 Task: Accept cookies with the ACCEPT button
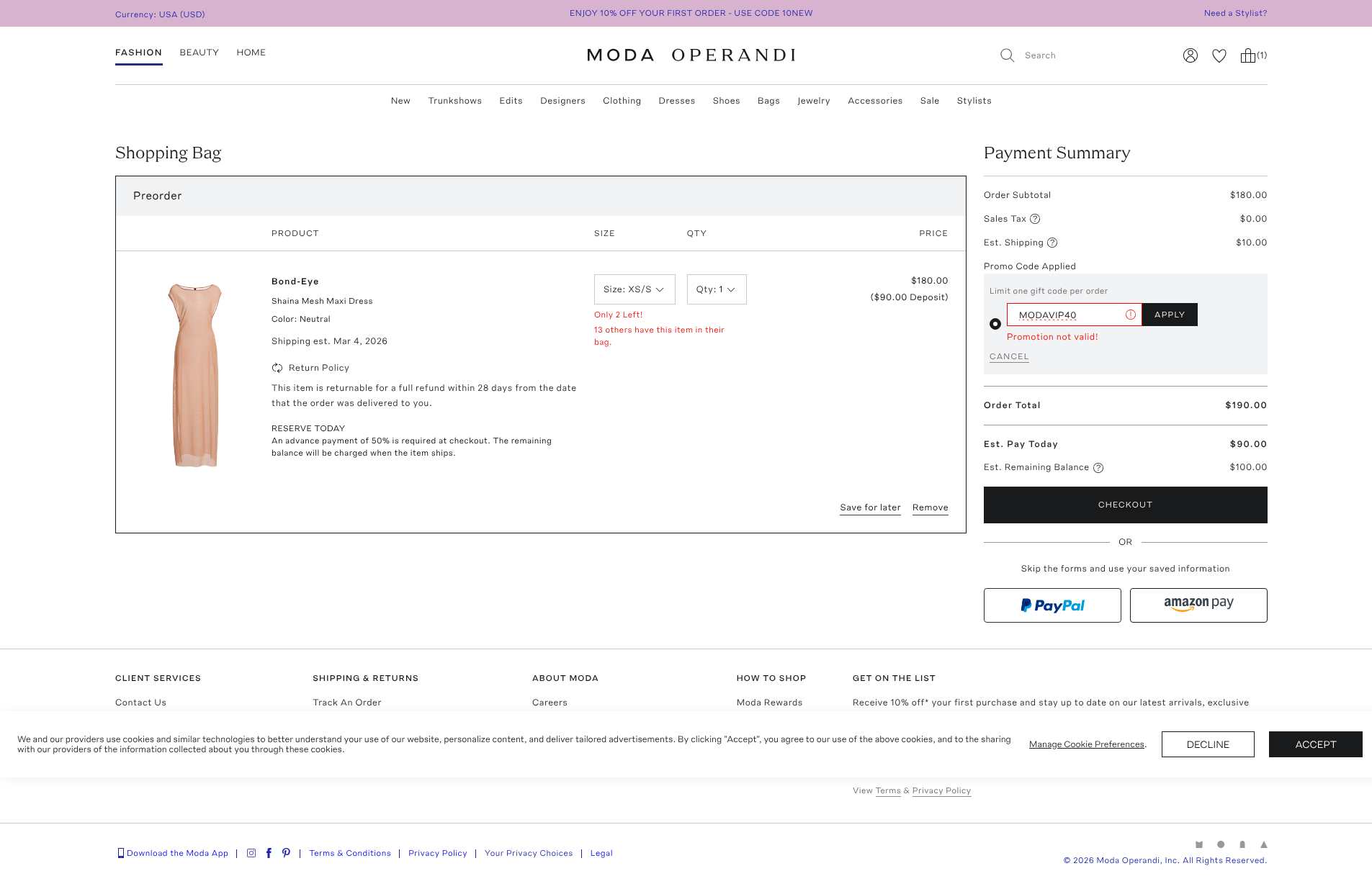(x=1315, y=744)
